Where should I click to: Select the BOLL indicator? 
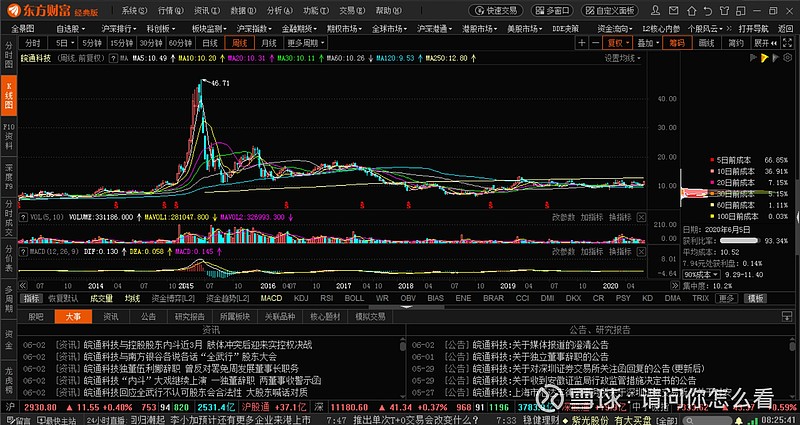354,298
